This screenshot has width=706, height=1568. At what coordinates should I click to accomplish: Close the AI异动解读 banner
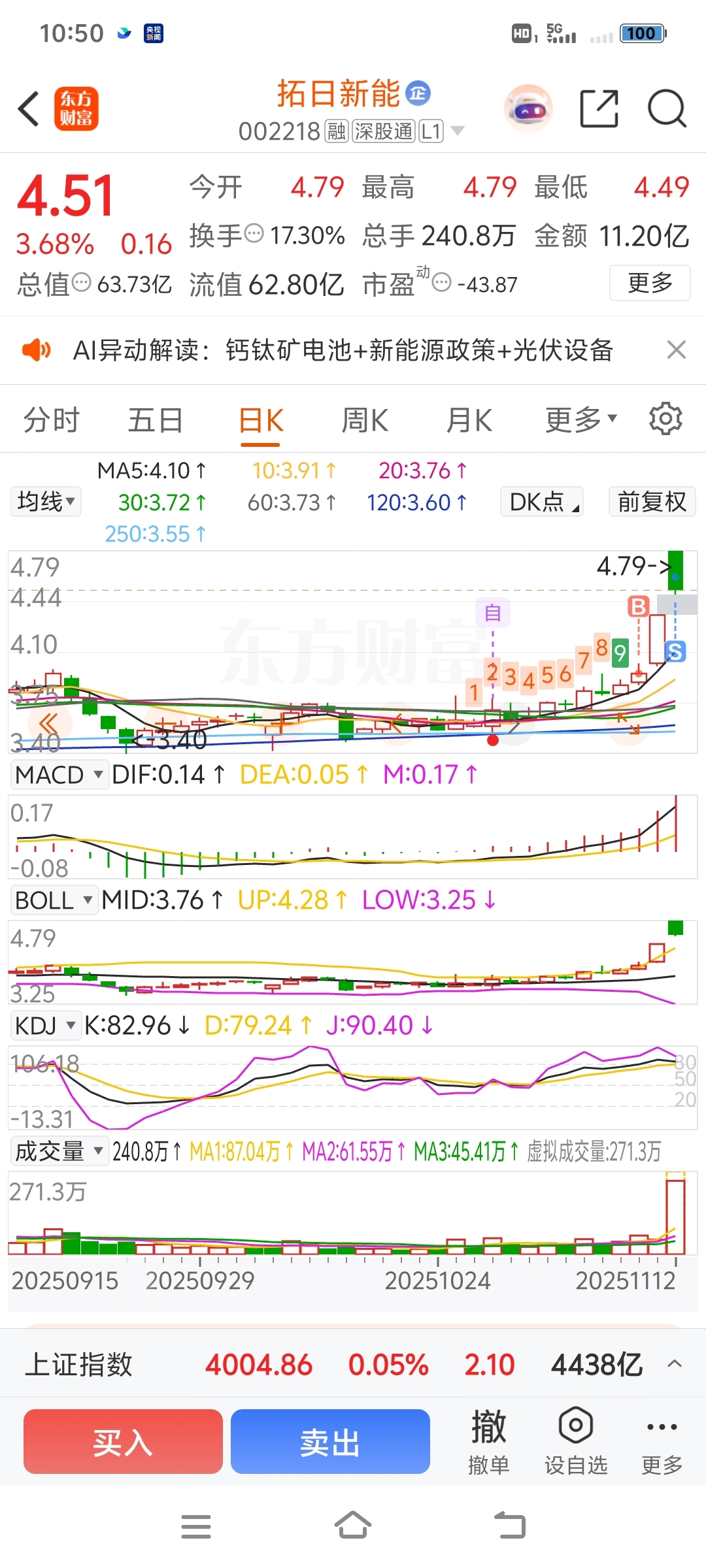677,350
